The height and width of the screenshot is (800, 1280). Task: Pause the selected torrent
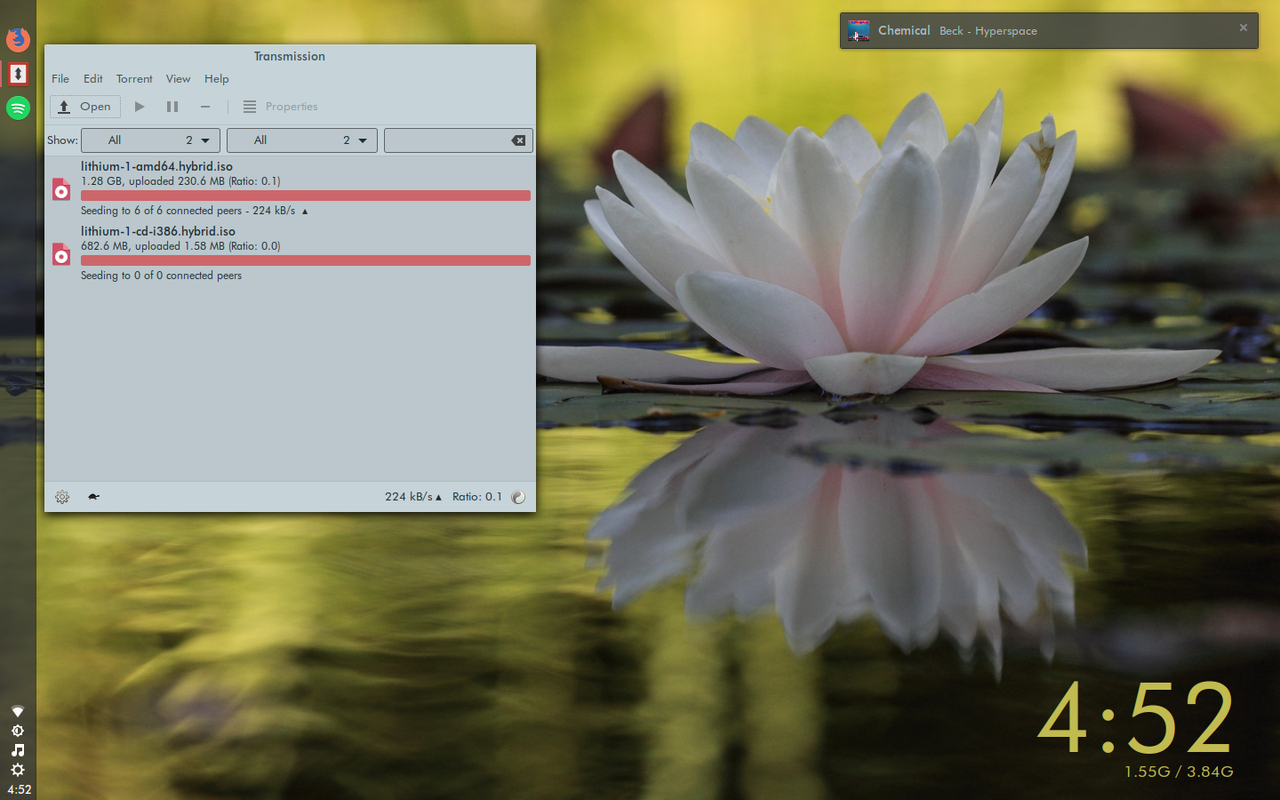click(172, 107)
